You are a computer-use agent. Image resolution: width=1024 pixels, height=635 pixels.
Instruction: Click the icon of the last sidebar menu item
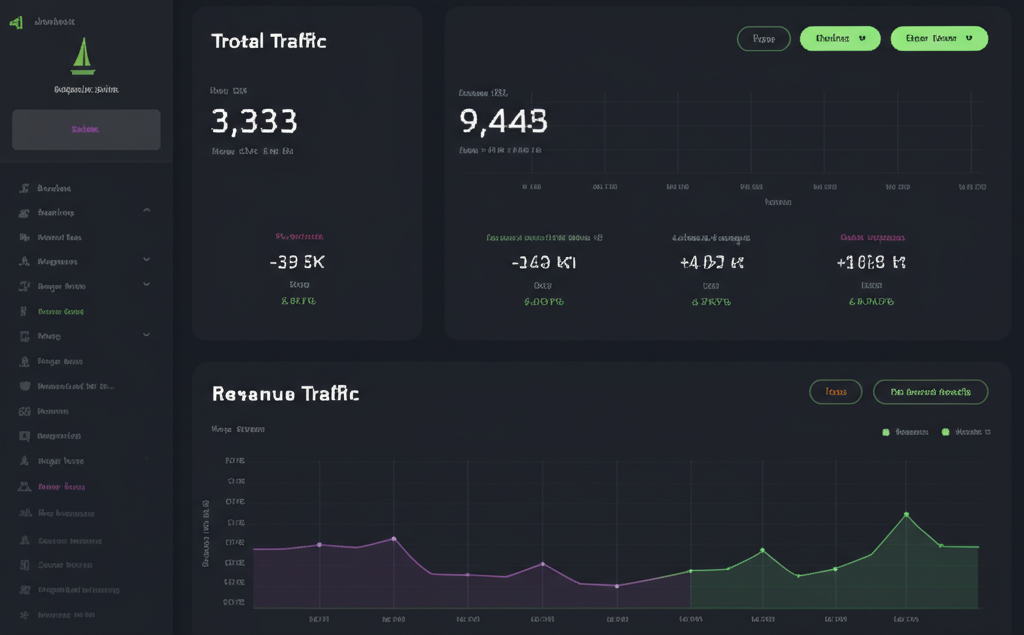tap(24, 614)
